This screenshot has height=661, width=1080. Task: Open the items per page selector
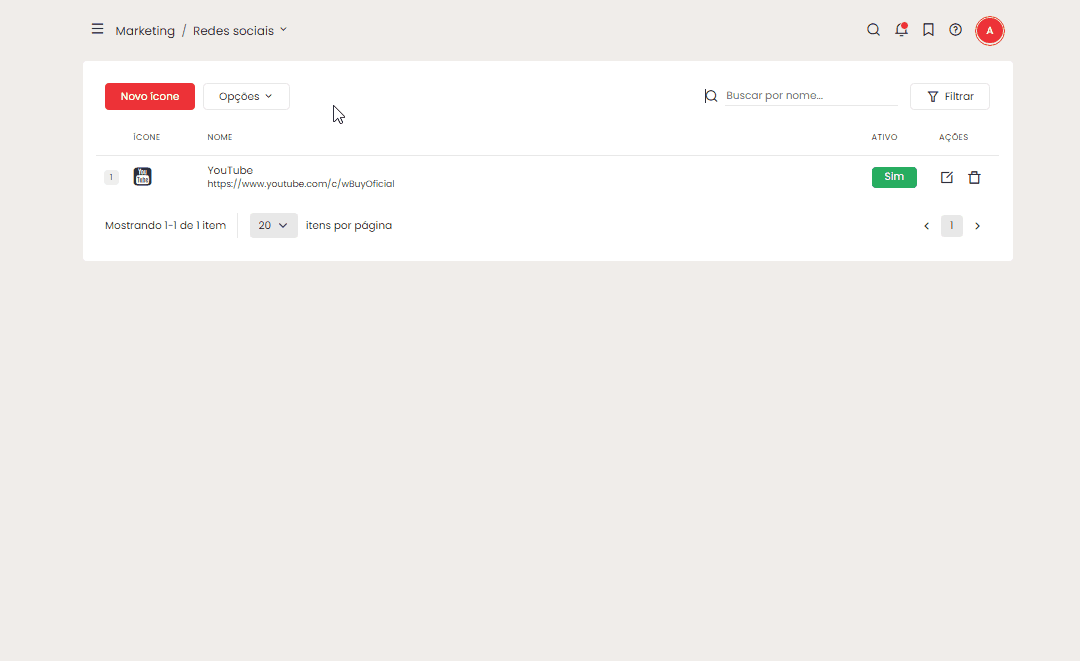[x=273, y=225]
